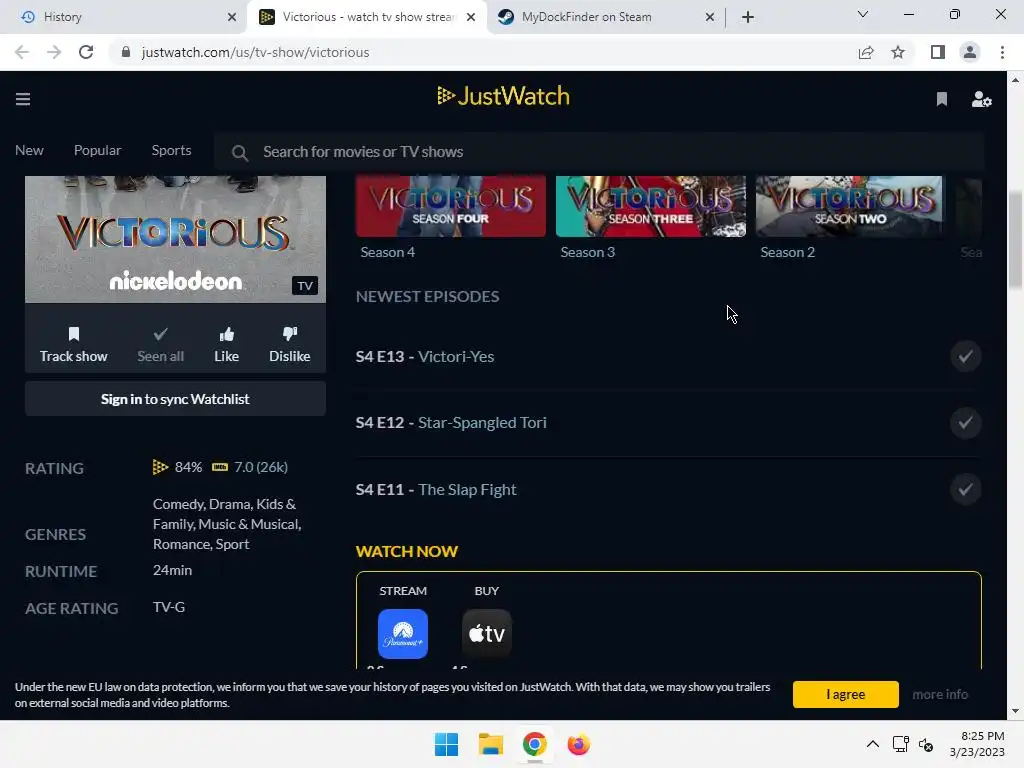The width and height of the screenshot is (1024, 768).
Task: Open File Explorer from taskbar
Action: pos(490,744)
